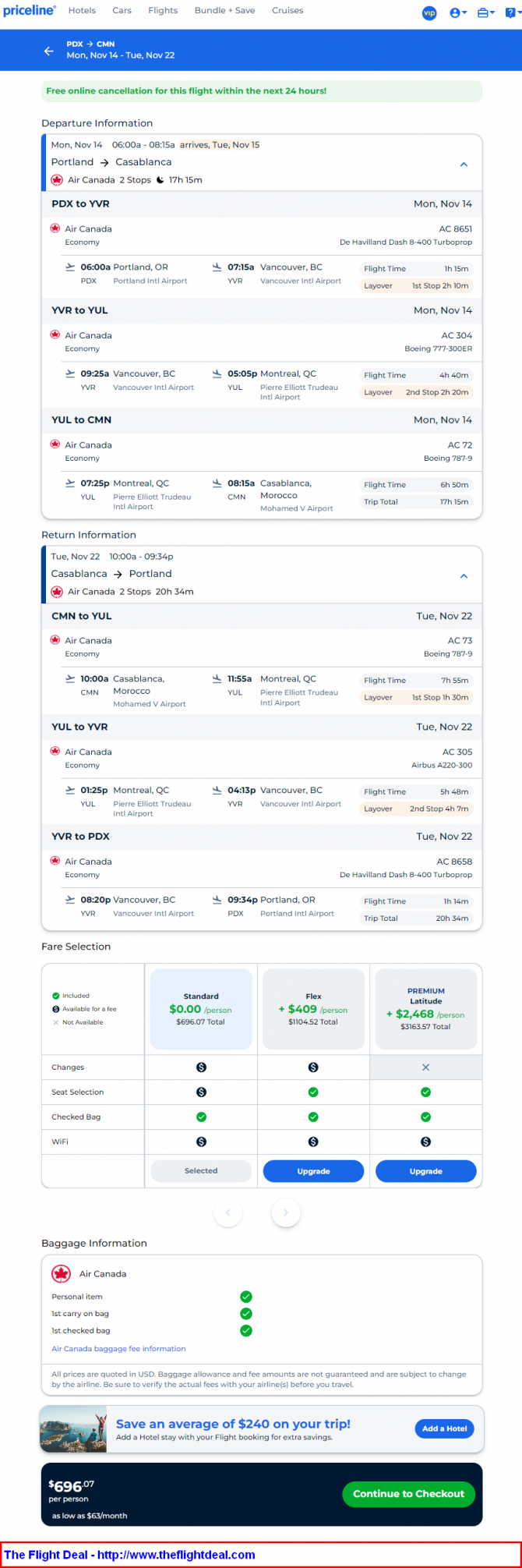522x1568 pixels.
Task: Click the "as low as $63/month" text
Action: point(90,1516)
